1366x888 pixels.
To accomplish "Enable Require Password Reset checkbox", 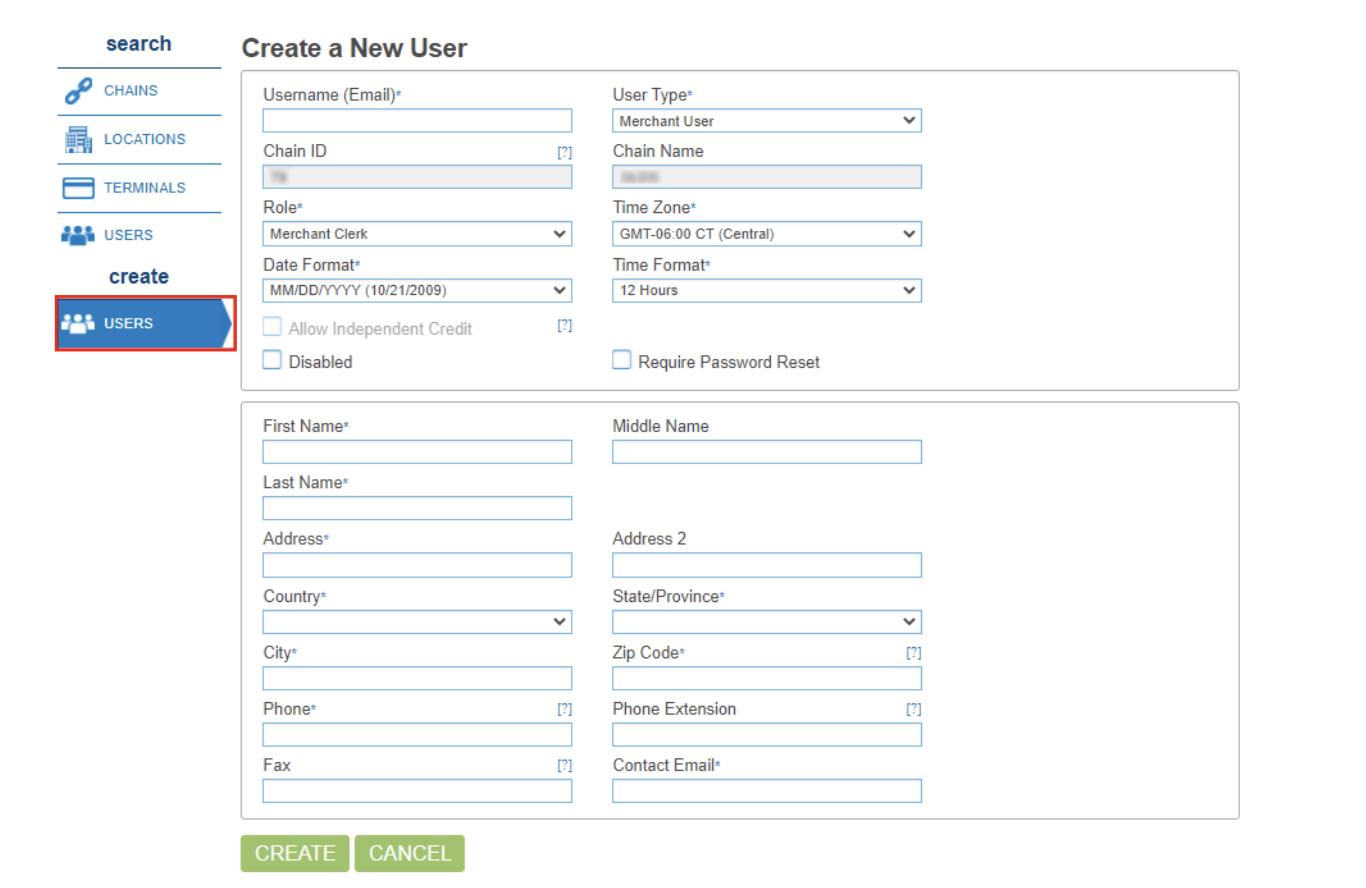I will coord(621,361).
